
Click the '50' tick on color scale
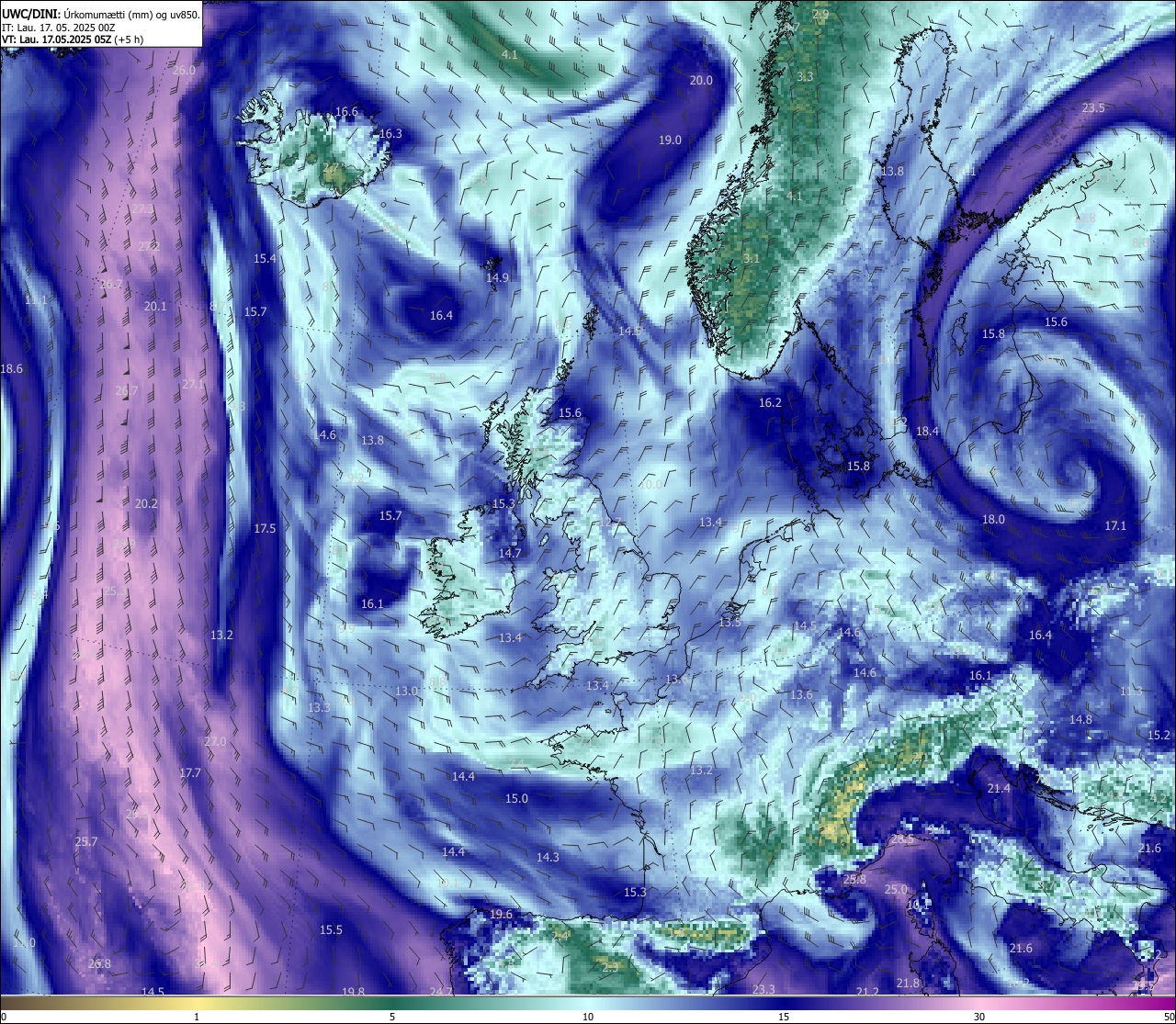[1169, 1017]
